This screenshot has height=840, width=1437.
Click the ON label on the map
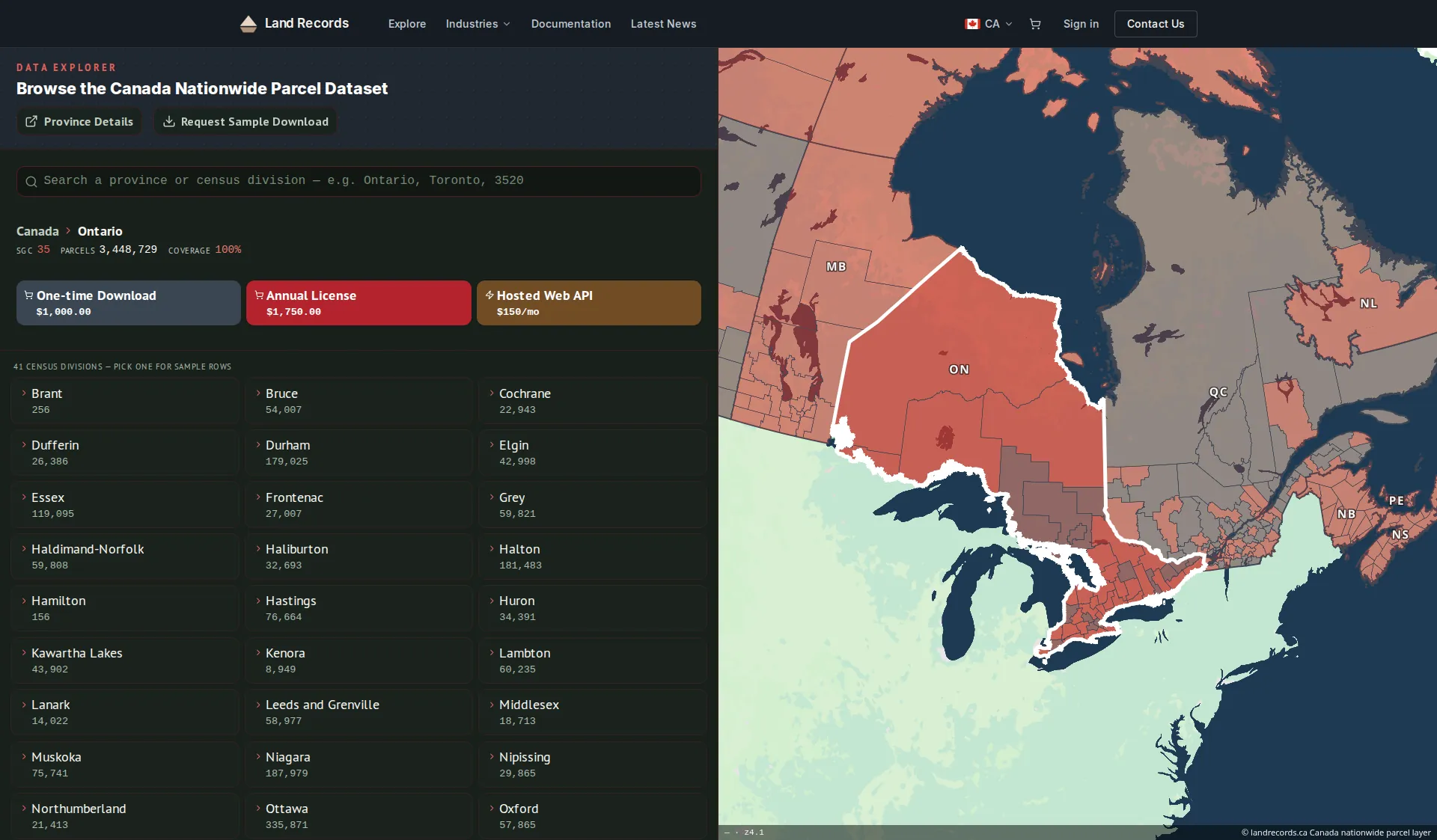[x=959, y=370]
